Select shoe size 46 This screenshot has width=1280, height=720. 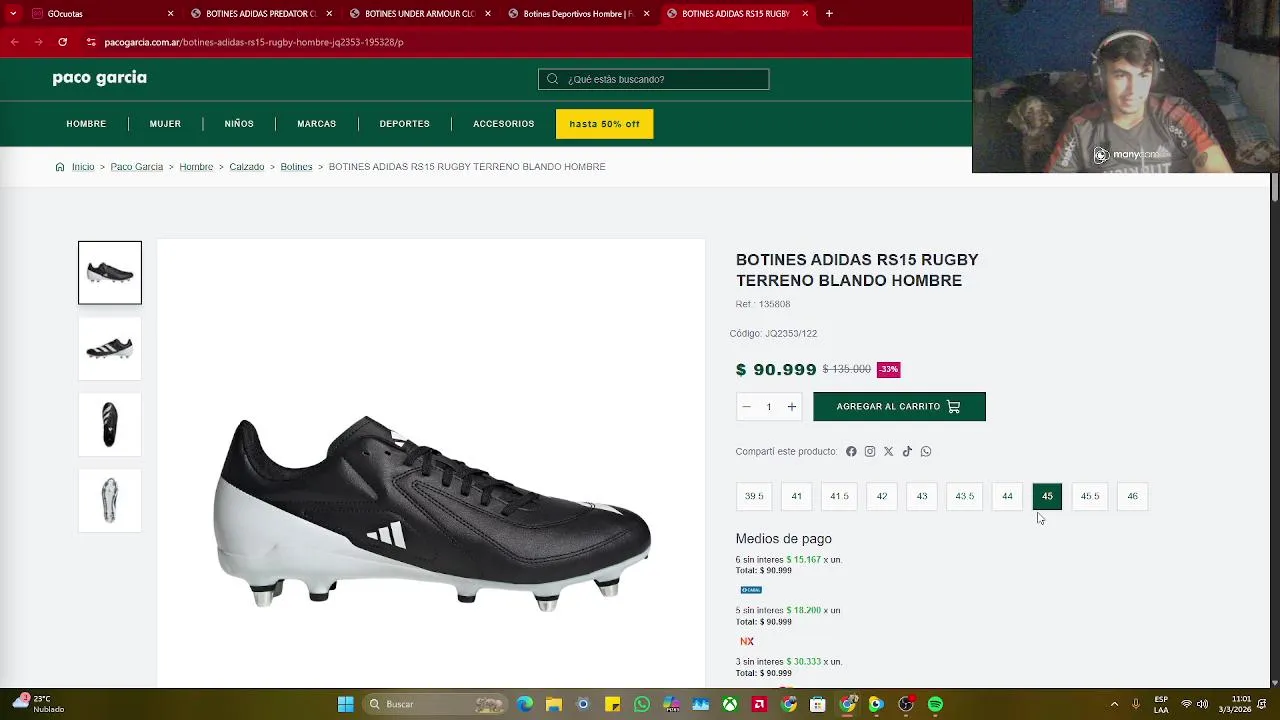click(1132, 496)
